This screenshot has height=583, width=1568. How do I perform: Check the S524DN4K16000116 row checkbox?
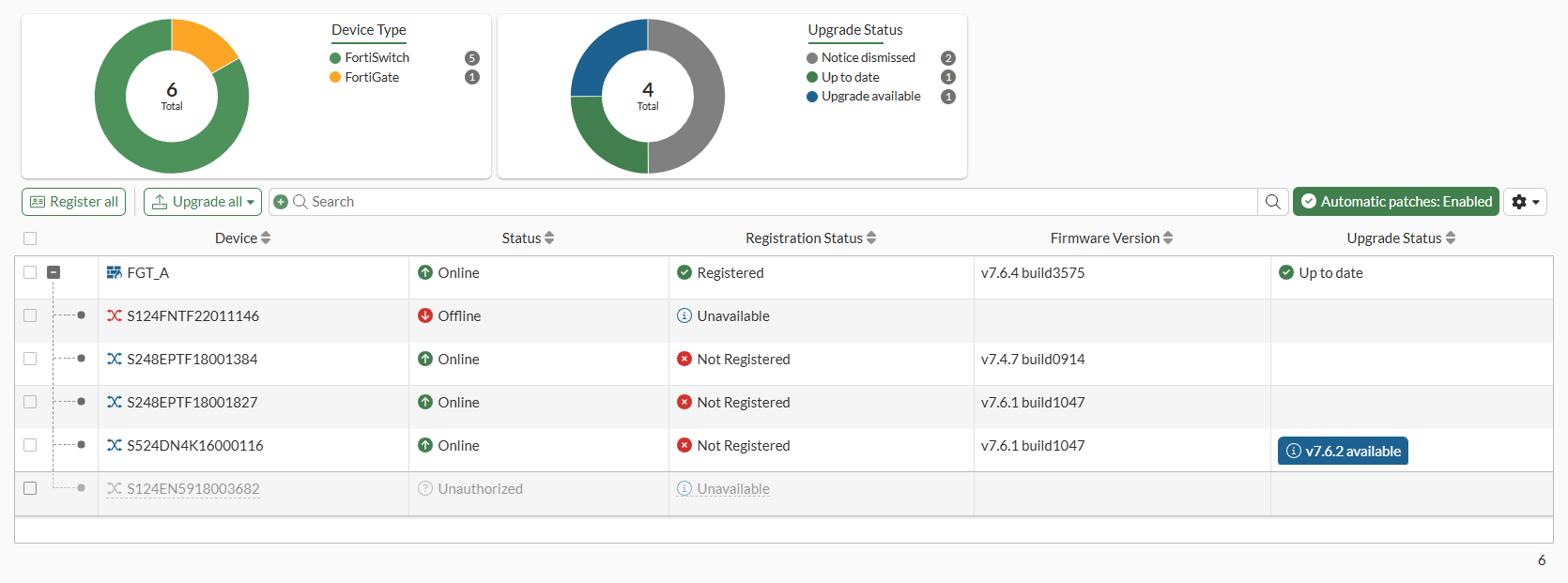30,445
